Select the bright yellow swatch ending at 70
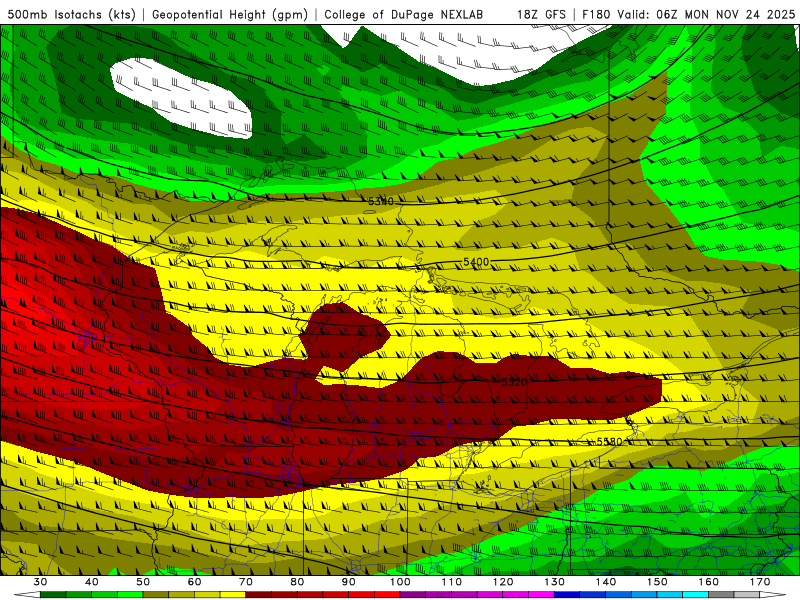The height and width of the screenshot is (600, 800). [x=233, y=595]
